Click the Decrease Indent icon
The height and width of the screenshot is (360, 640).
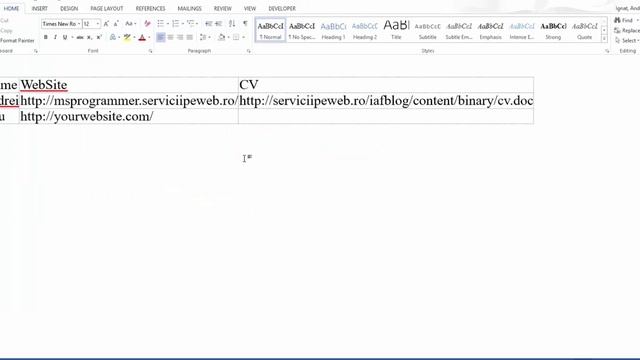tap(209, 24)
